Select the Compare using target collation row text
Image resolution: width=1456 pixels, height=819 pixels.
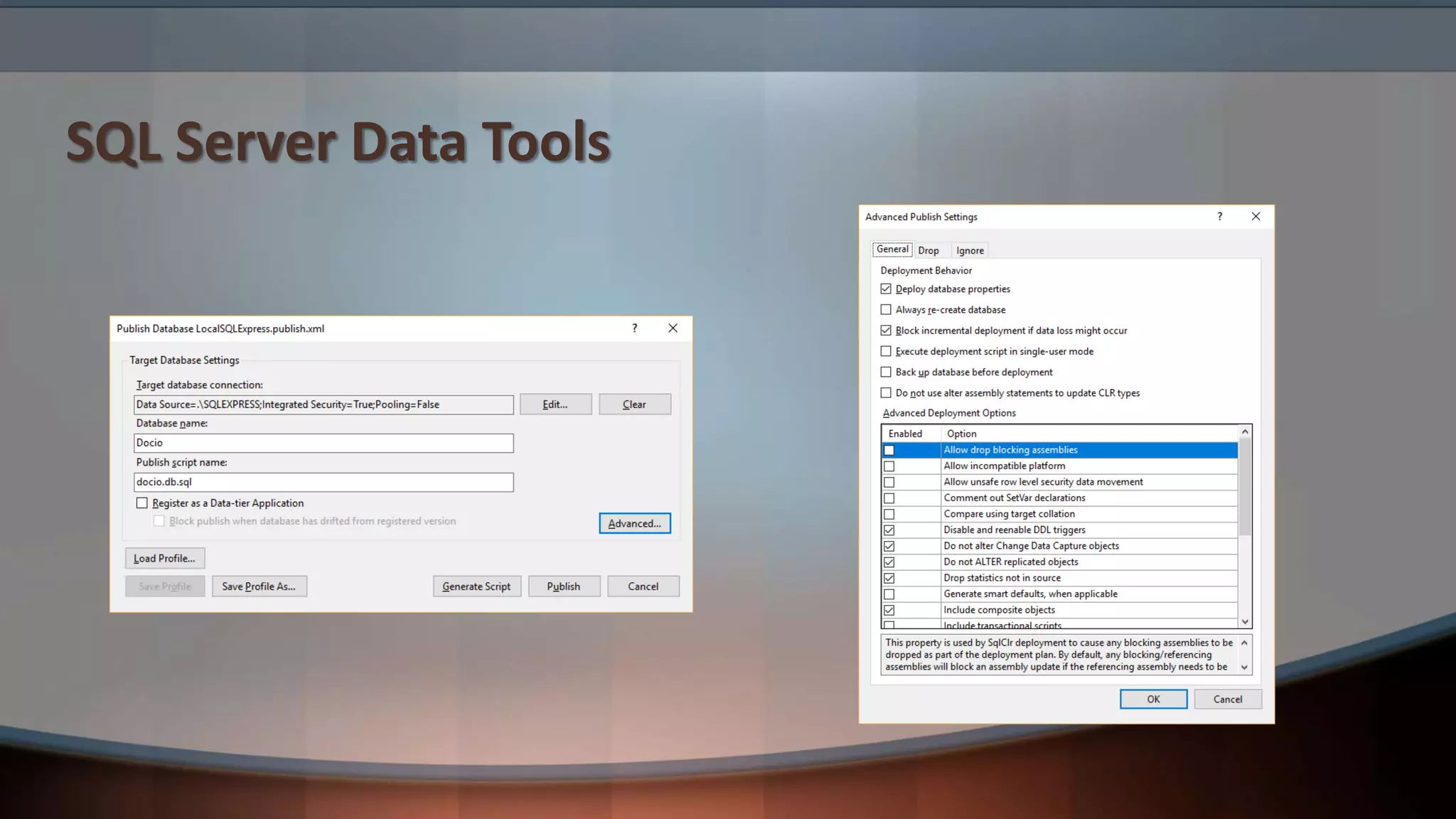coord(1009,513)
